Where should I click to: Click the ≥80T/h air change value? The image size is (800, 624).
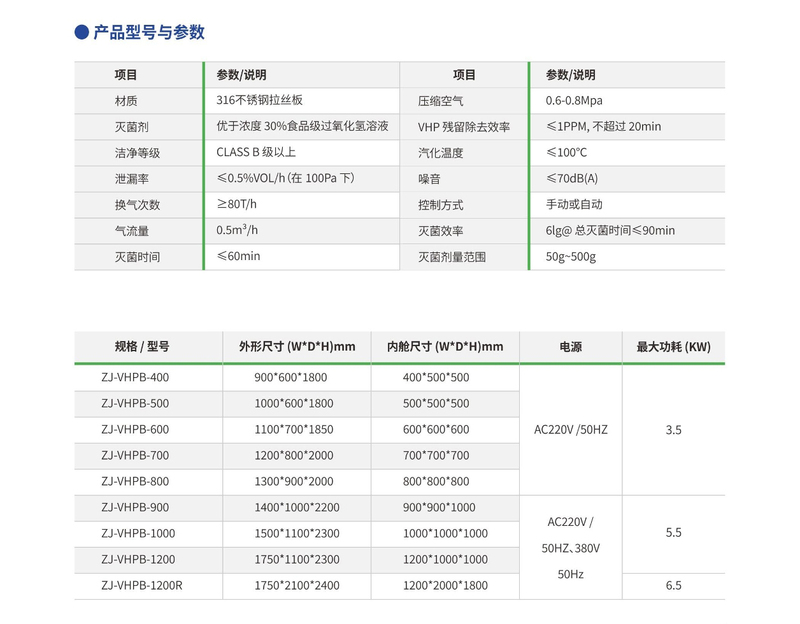point(237,204)
